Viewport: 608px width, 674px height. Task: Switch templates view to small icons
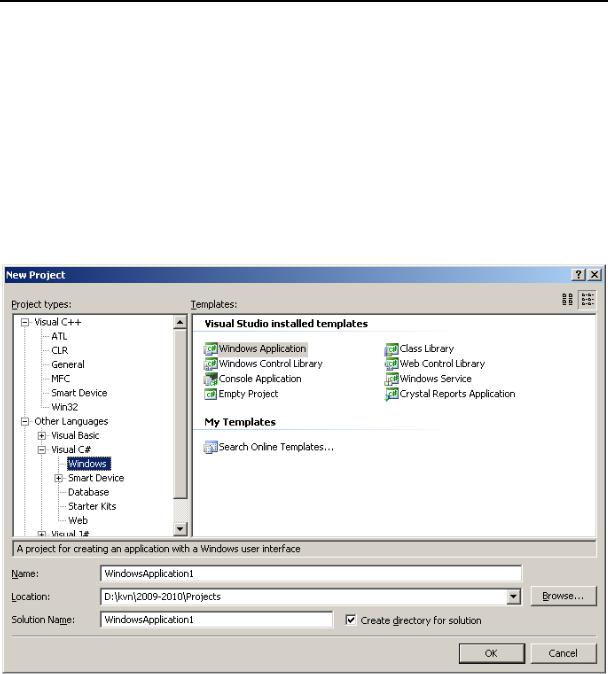(x=587, y=299)
